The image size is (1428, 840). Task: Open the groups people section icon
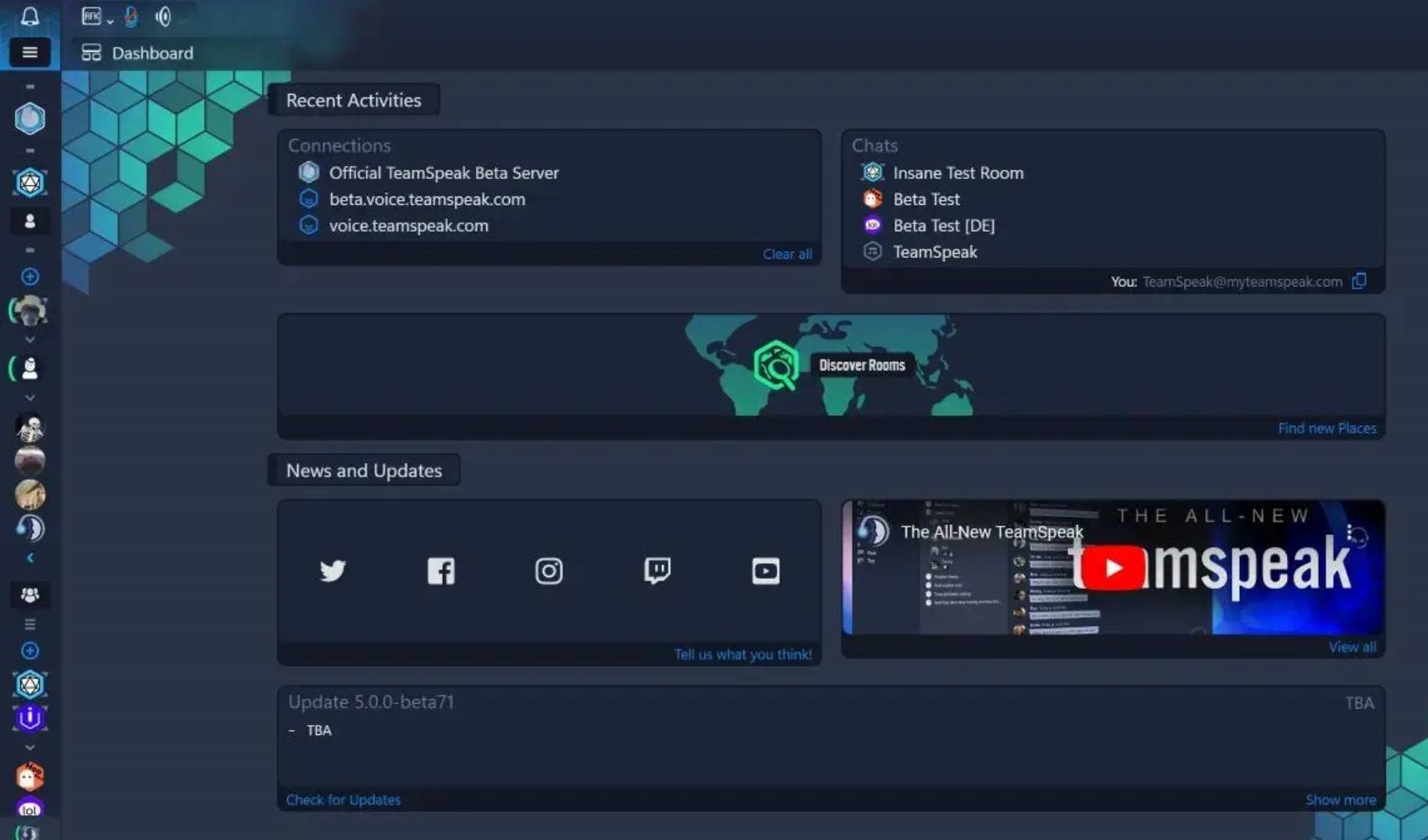tap(29, 595)
